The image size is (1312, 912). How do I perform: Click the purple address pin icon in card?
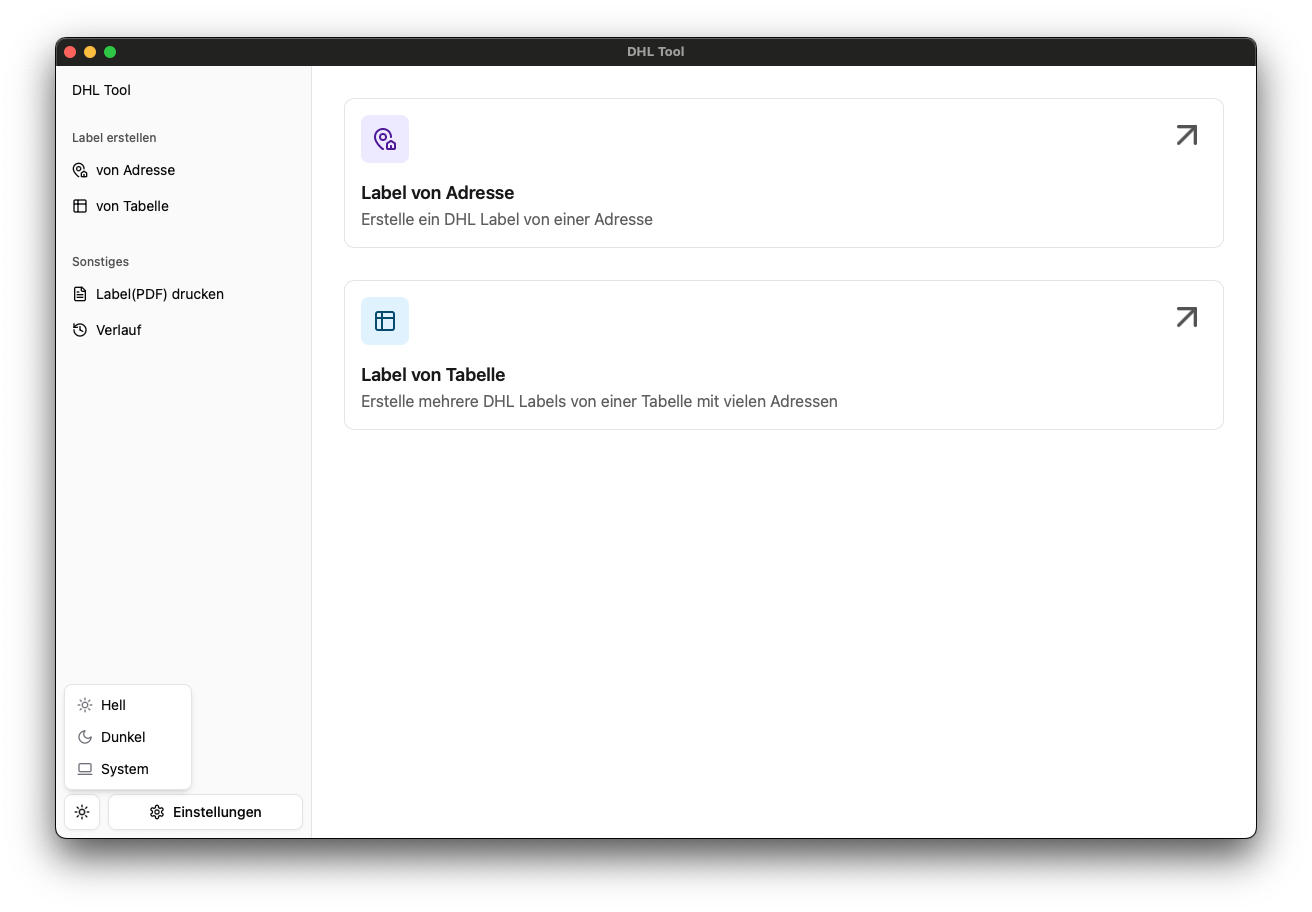pos(385,139)
